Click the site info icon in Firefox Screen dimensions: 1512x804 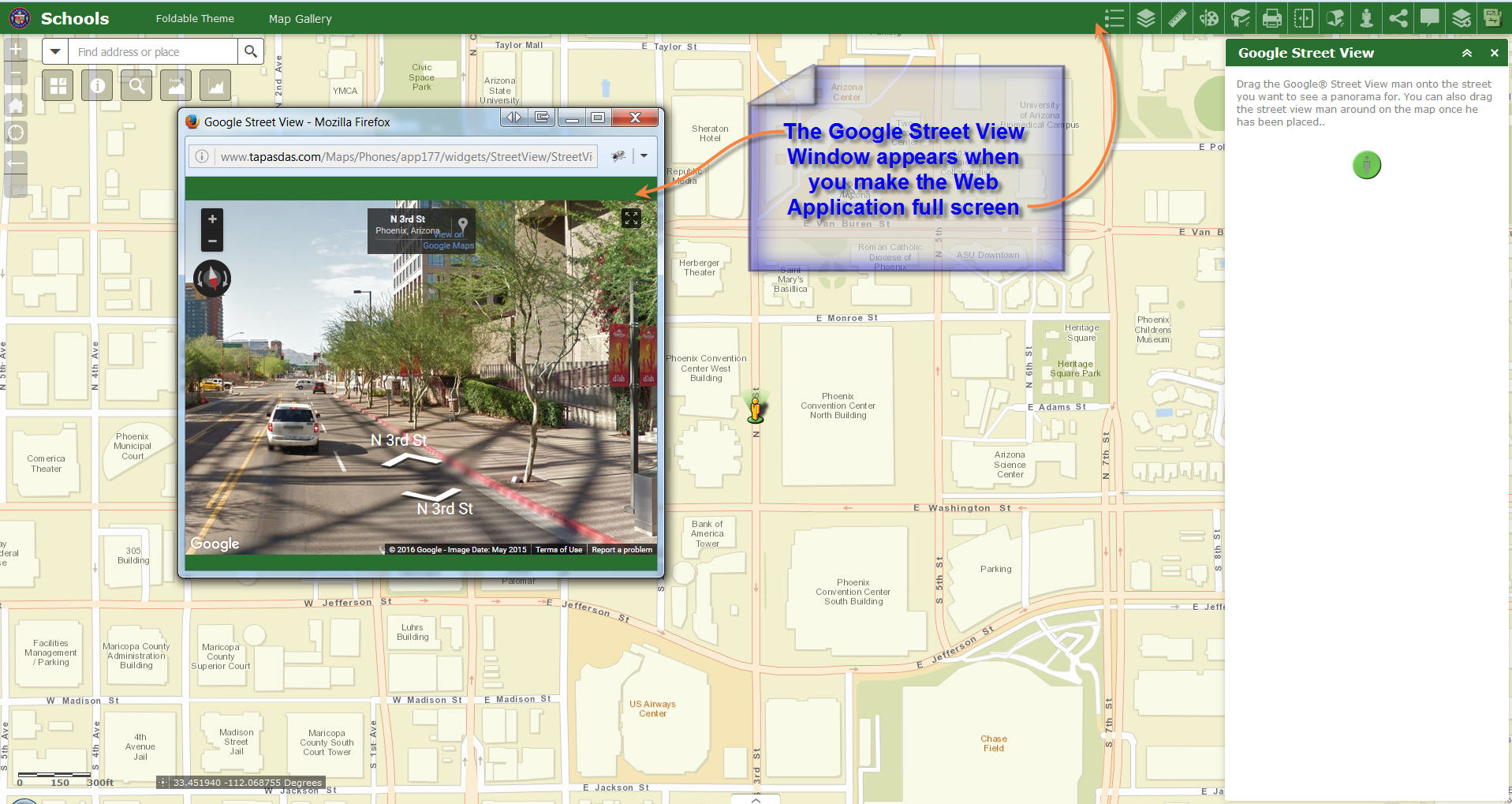point(202,156)
